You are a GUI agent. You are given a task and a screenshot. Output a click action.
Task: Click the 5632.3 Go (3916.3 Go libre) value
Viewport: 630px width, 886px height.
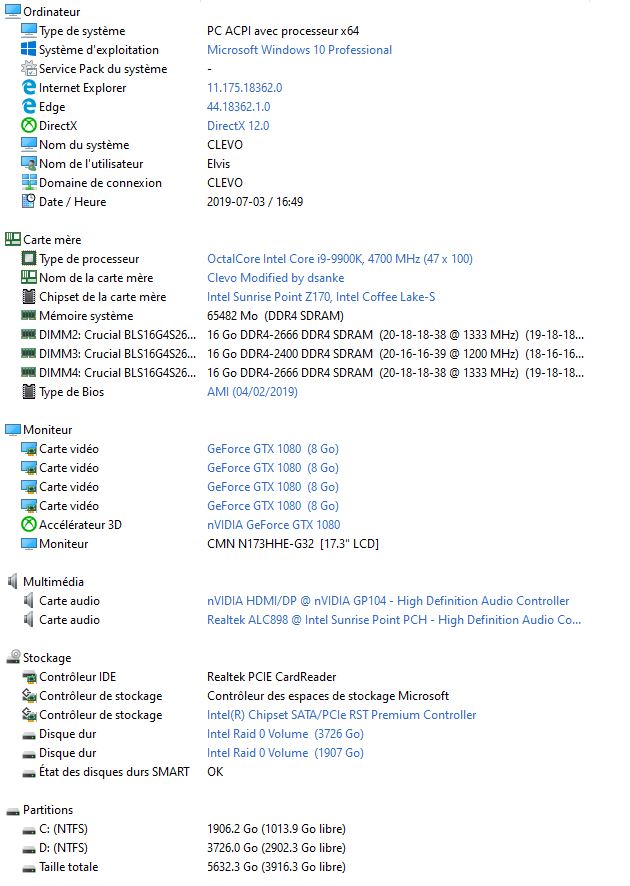[276, 866]
